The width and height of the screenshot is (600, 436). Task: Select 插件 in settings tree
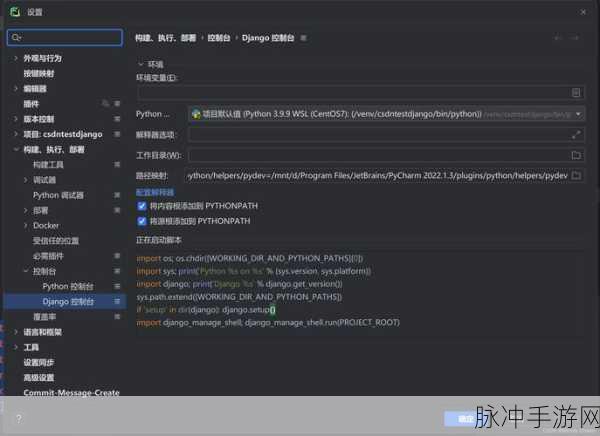pyautogui.click(x=31, y=104)
